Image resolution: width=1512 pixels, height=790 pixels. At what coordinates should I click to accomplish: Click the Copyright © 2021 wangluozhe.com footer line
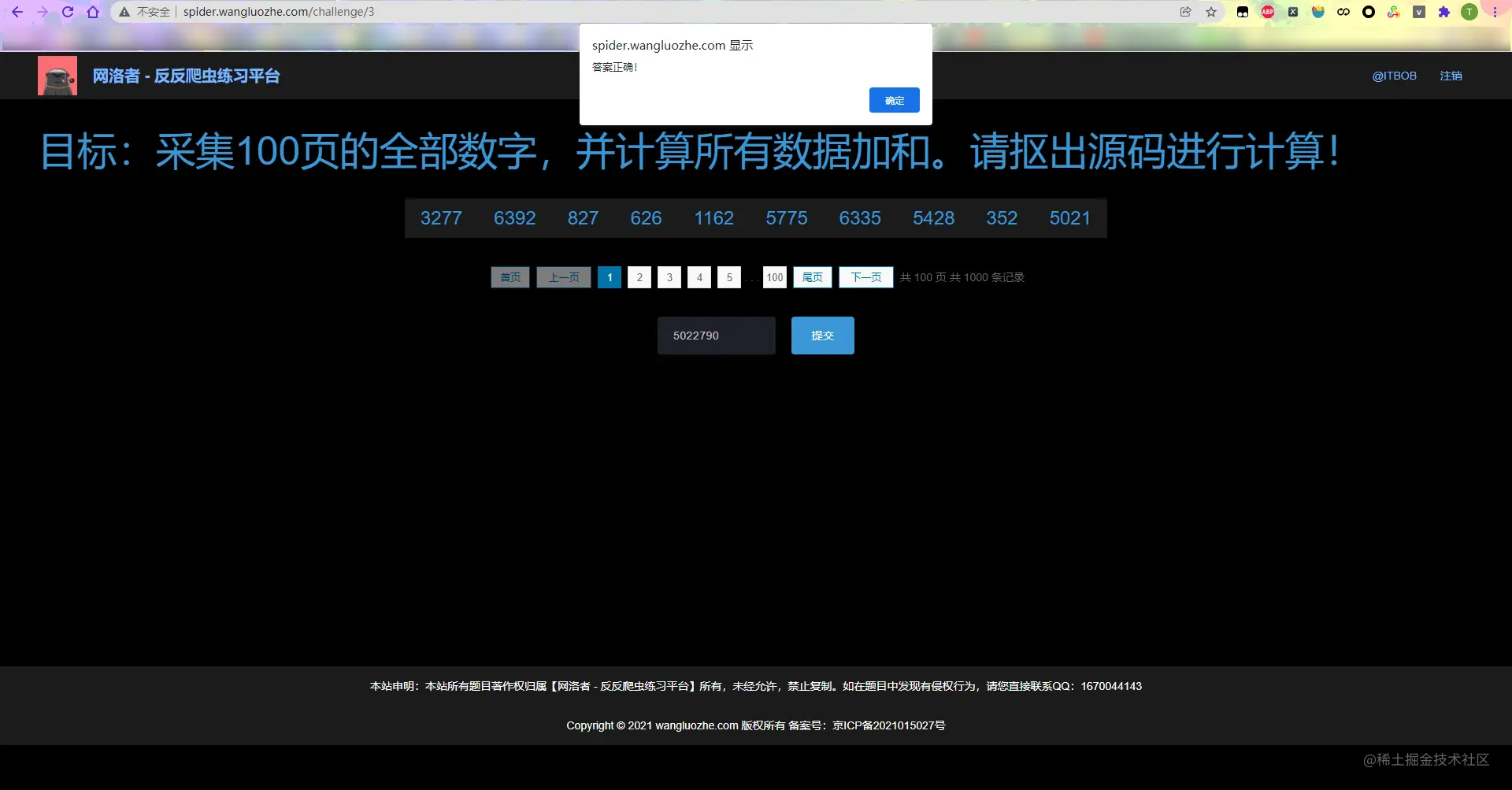coord(756,725)
